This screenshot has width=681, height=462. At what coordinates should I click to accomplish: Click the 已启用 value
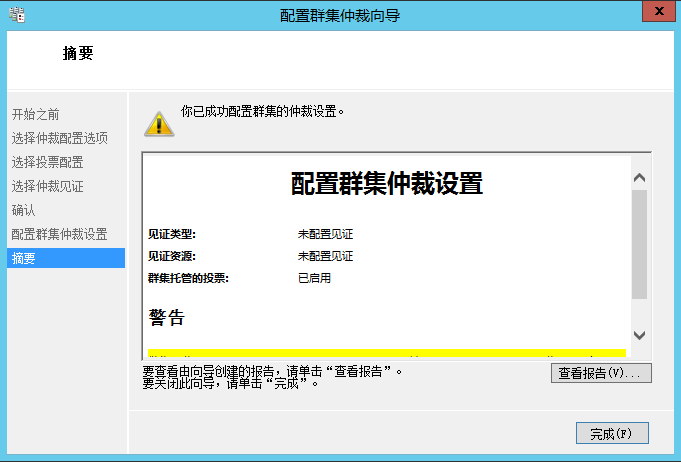pyautogui.click(x=314, y=278)
